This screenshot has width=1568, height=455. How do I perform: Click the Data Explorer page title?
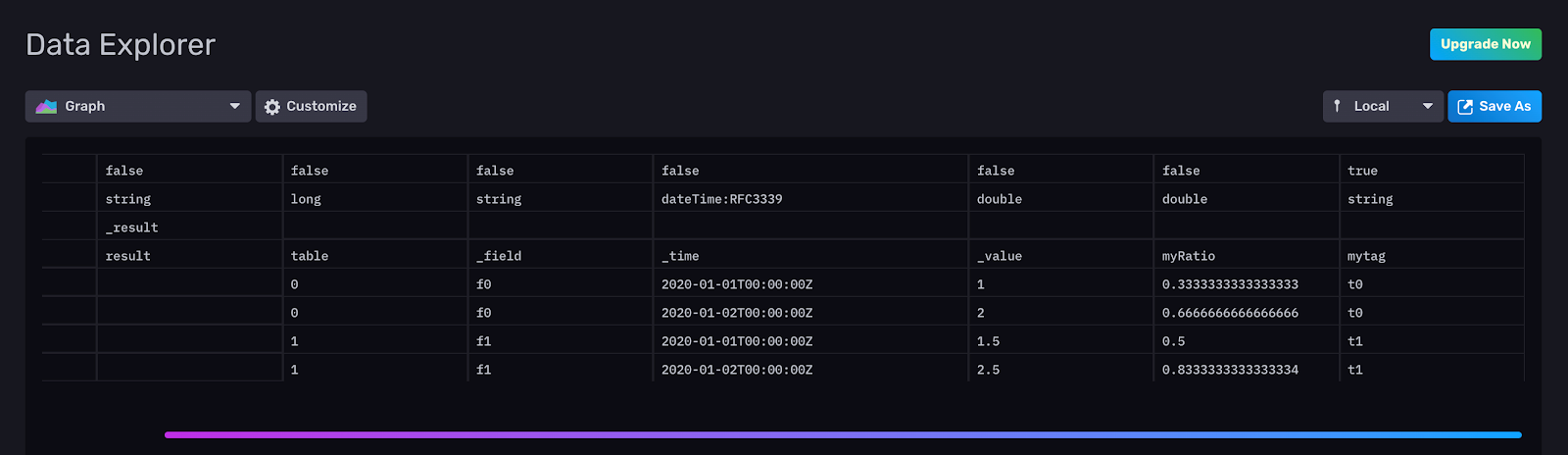click(121, 44)
